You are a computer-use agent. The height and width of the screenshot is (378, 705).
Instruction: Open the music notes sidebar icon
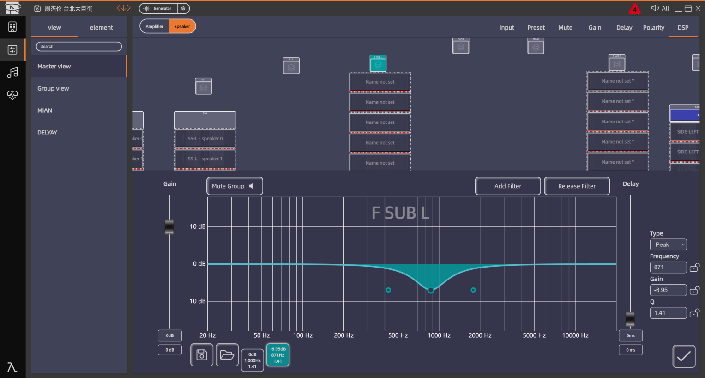[x=13, y=72]
